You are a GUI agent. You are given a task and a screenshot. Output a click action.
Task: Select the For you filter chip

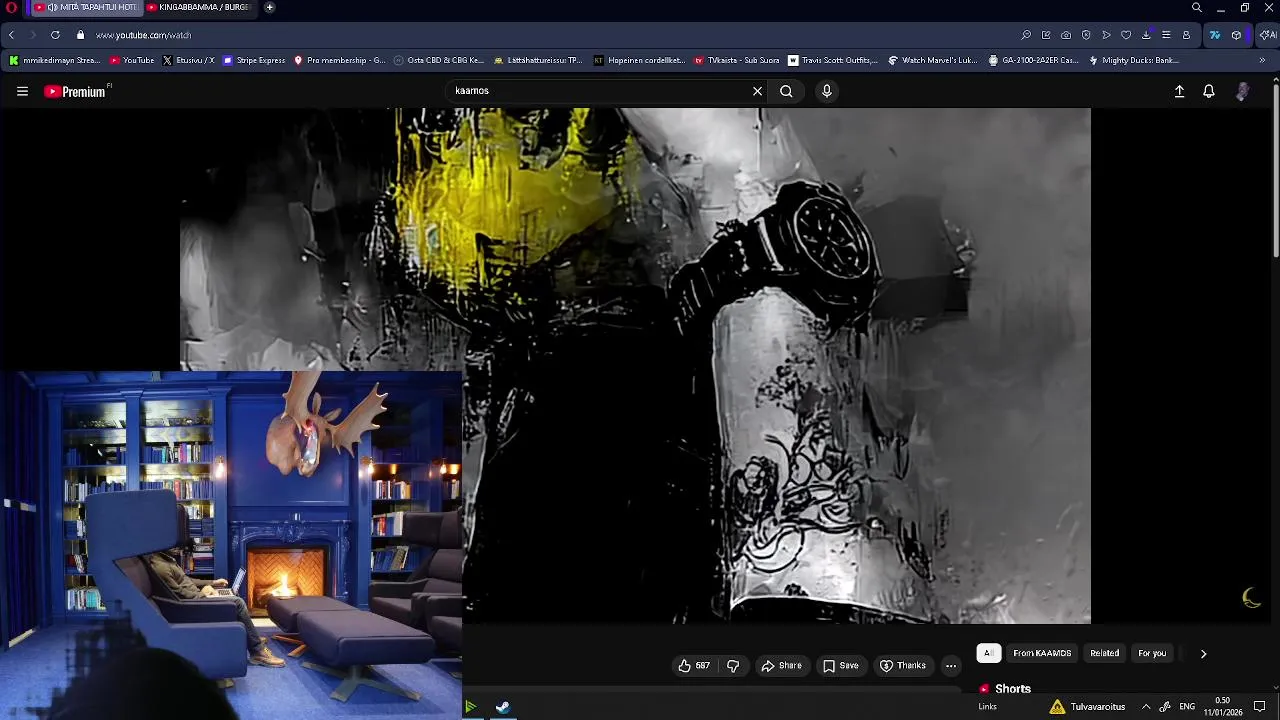[x=1152, y=653]
